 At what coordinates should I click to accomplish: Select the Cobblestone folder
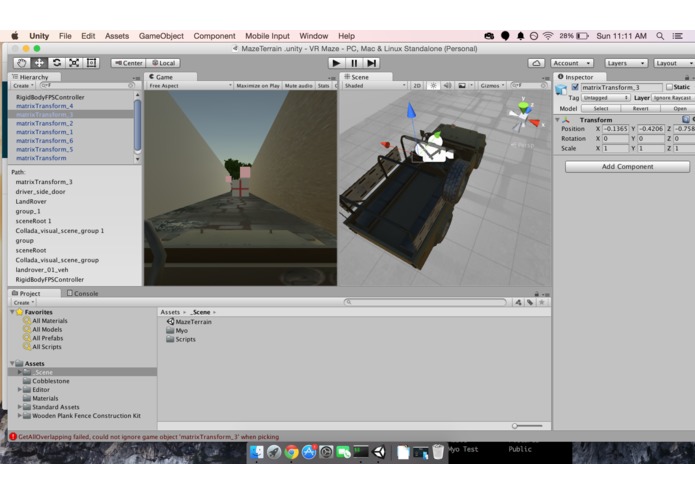[51, 381]
